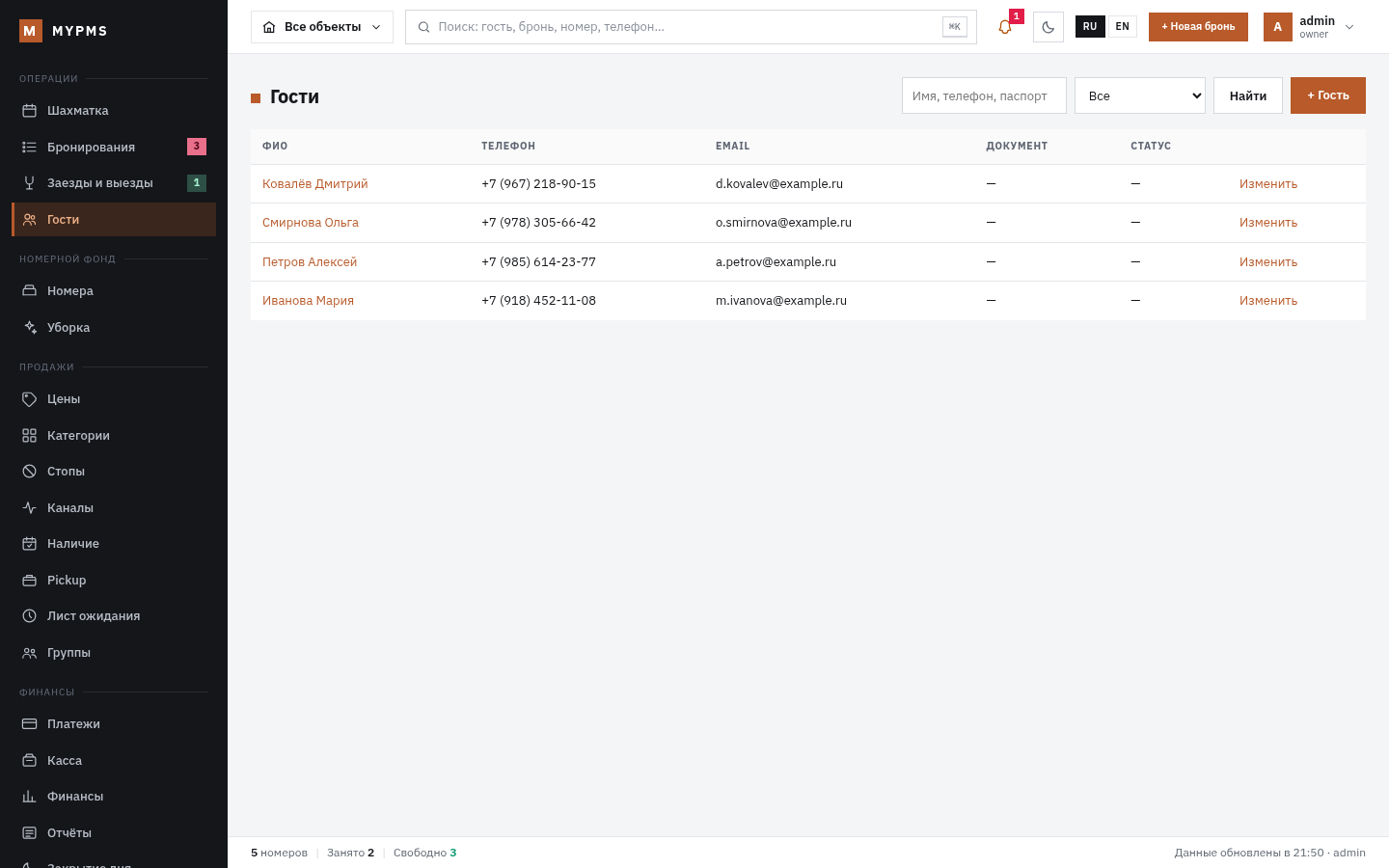Image resolution: width=1389 pixels, height=868 pixels.
Task: Open the Все объекты property selector
Action: coord(322,27)
